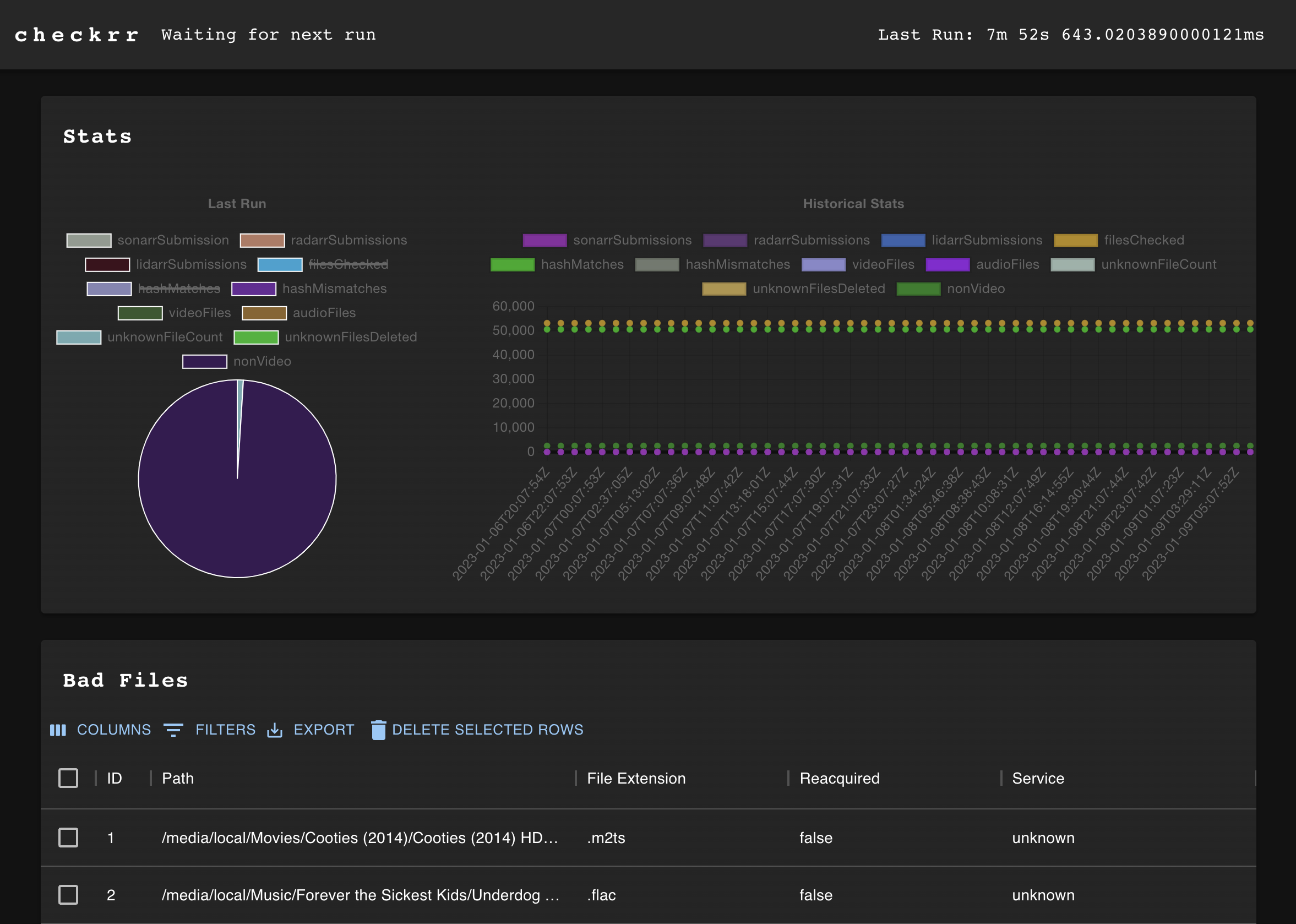Sort by the Reacquired column header
Screen dimensions: 1296x924
point(839,778)
